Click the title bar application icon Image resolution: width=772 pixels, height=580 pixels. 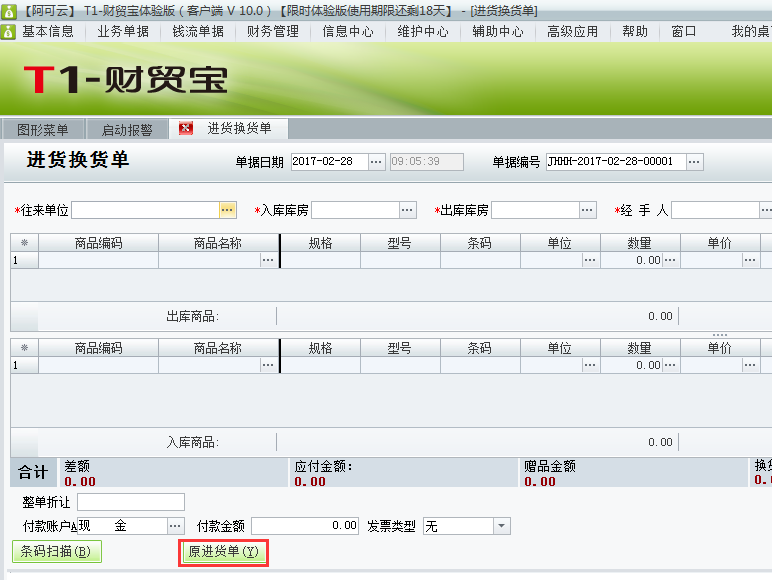pyautogui.click(x=8, y=10)
